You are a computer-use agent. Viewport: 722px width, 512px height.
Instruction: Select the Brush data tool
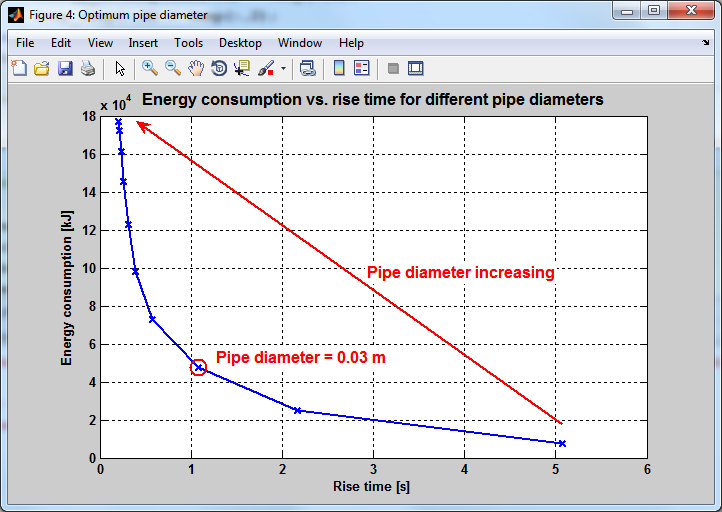[x=266, y=68]
